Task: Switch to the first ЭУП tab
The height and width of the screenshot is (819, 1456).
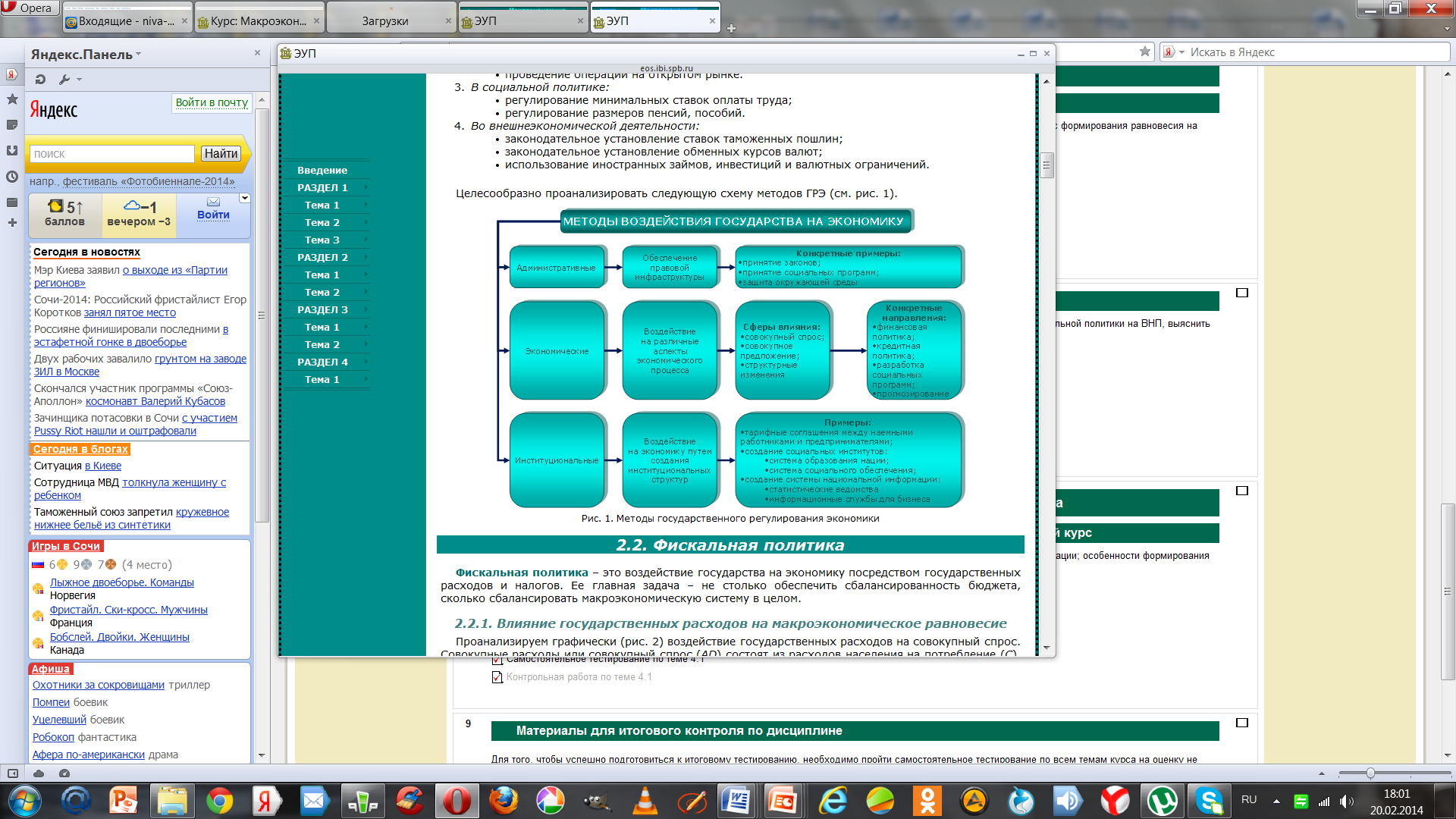Action: (x=523, y=20)
